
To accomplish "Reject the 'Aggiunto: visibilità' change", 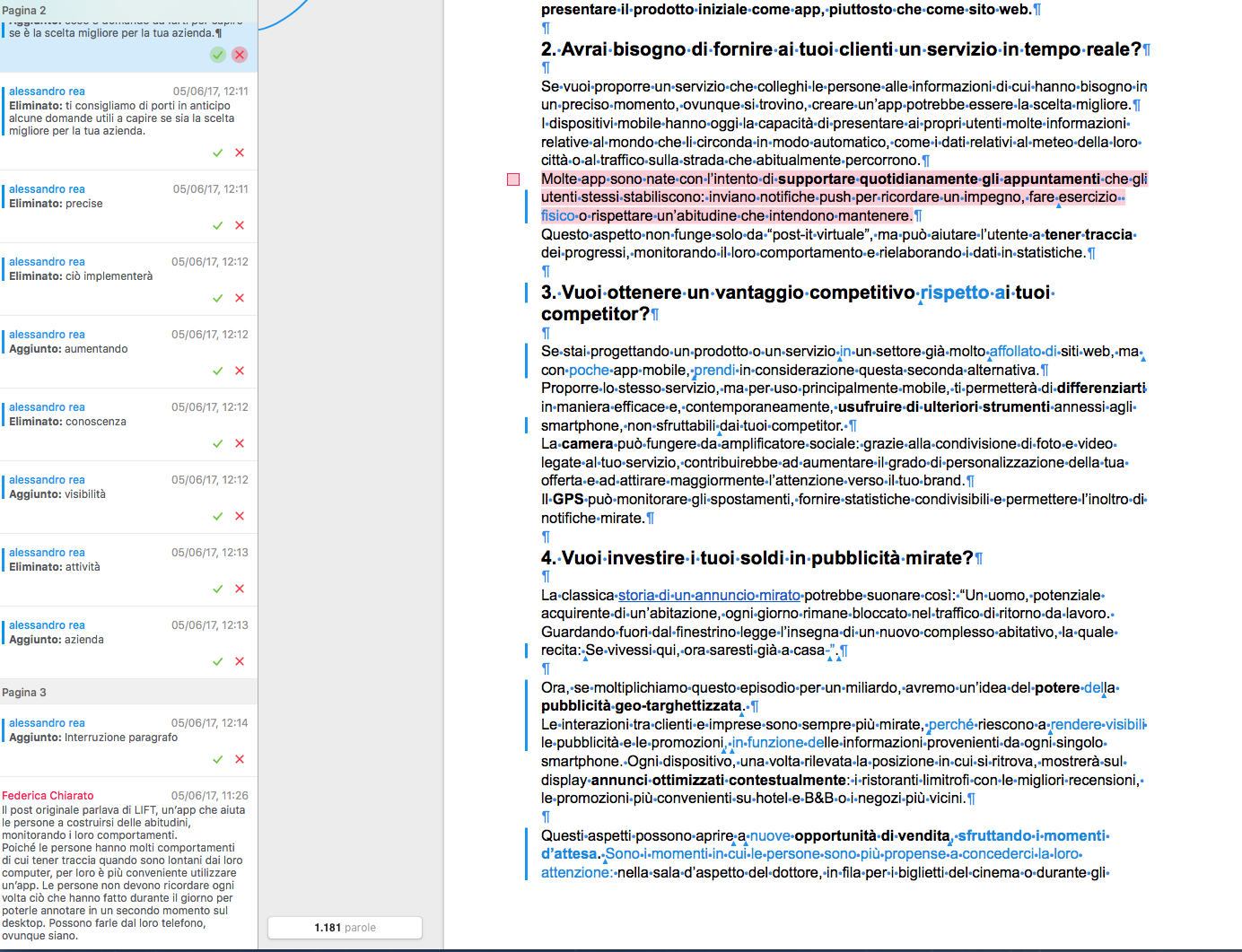I will [240, 516].
